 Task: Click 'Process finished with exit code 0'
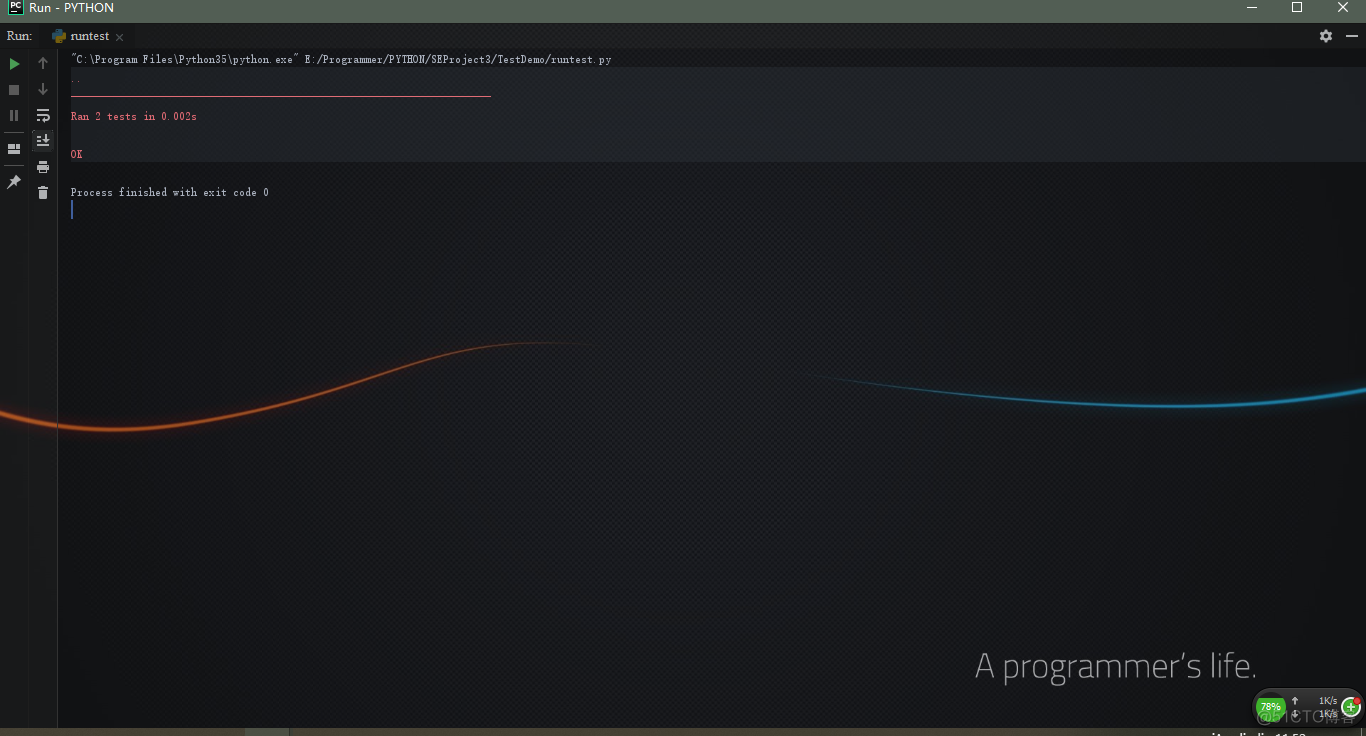[170, 193]
